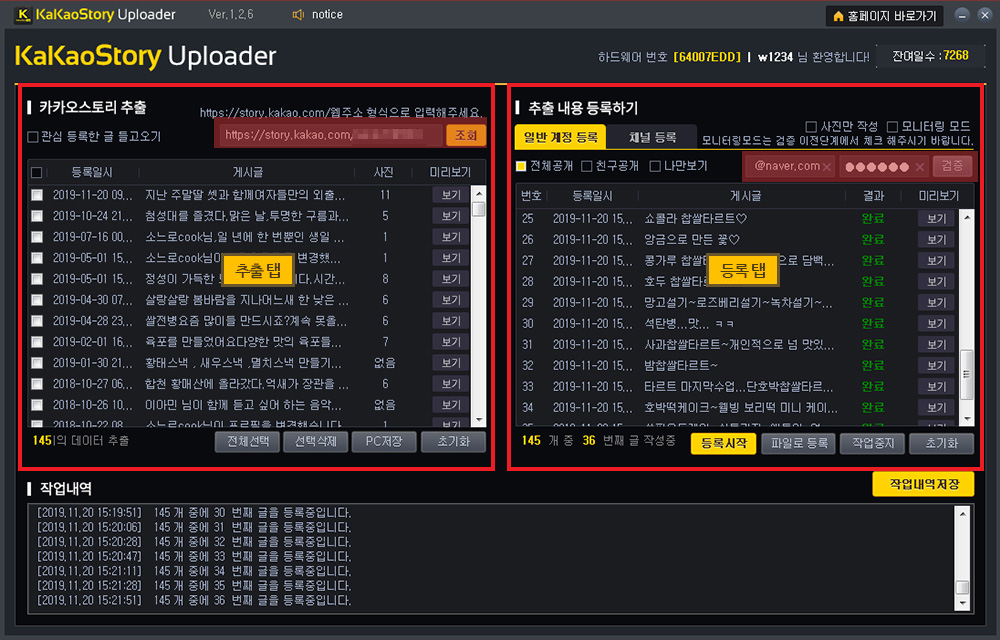Image resolution: width=1000 pixels, height=640 pixels.
Task: Clear the password field using its X icon
Action: (919, 166)
